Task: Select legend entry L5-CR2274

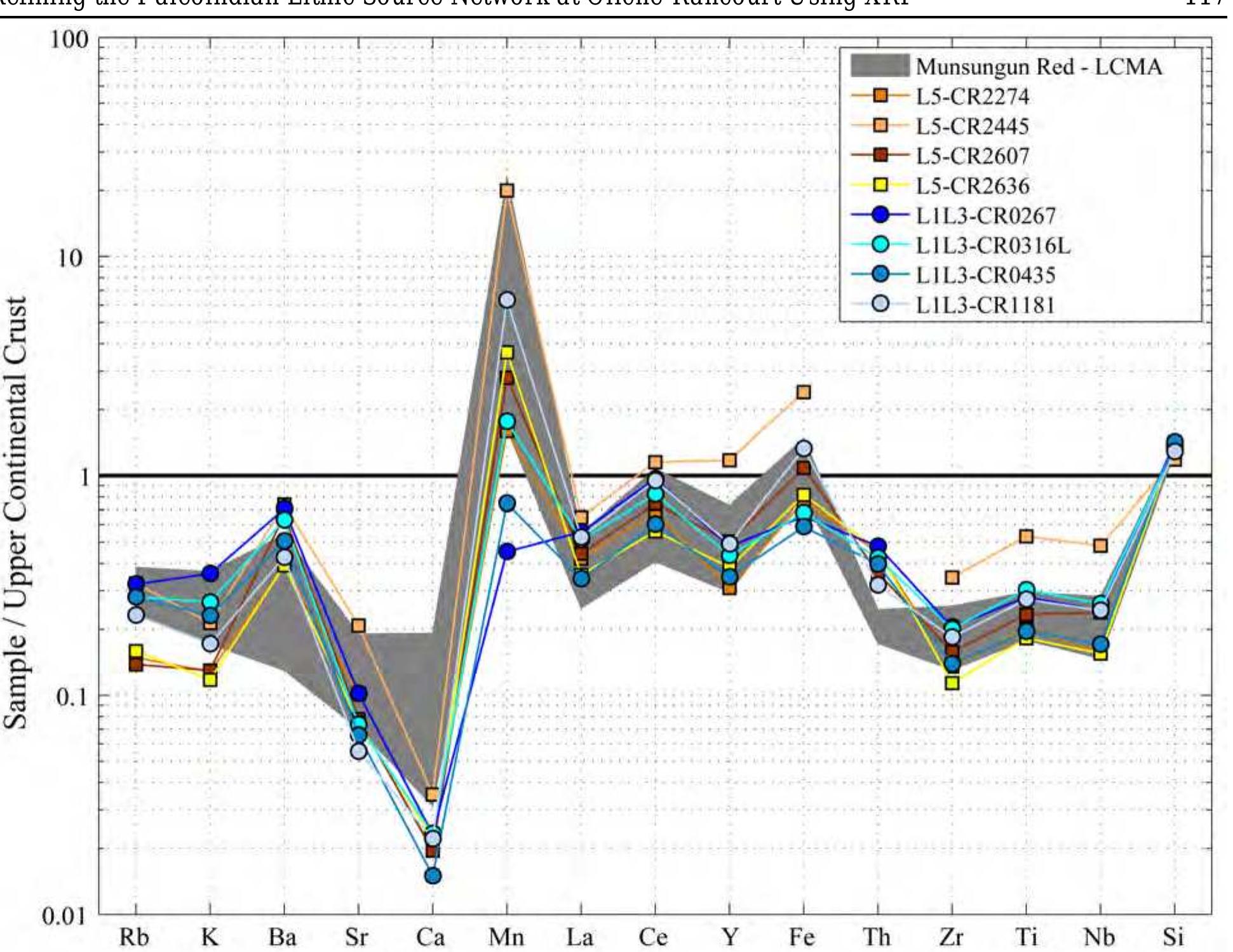Action: (x=972, y=97)
